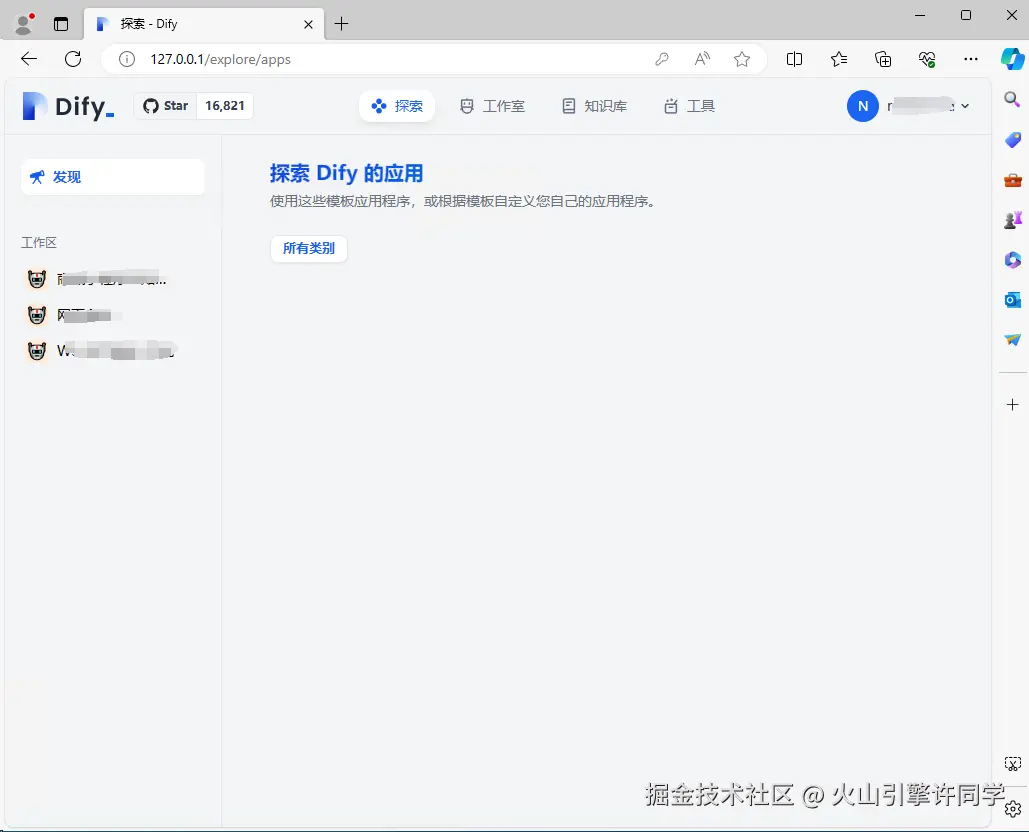The height and width of the screenshot is (832, 1029).
Task: Open 知识库 via its document icon
Action: pos(568,105)
